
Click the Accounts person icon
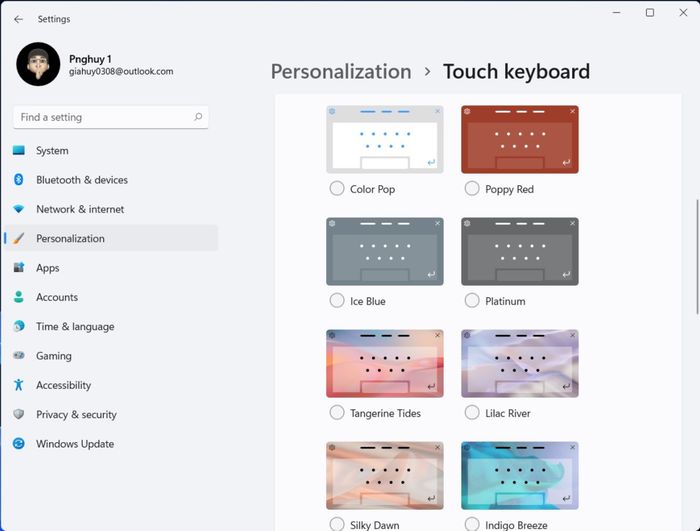(x=19, y=297)
